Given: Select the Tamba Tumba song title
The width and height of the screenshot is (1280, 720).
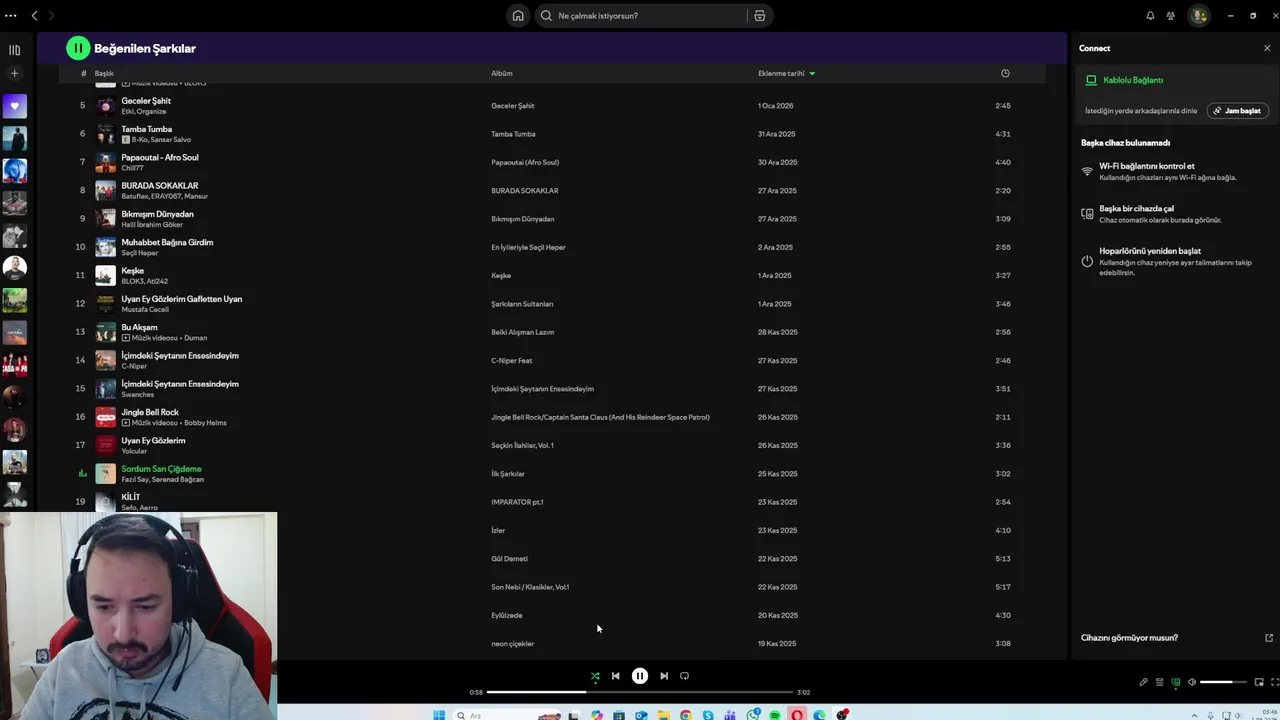Looking at the screenshot, I should click(x=147, y=129).
